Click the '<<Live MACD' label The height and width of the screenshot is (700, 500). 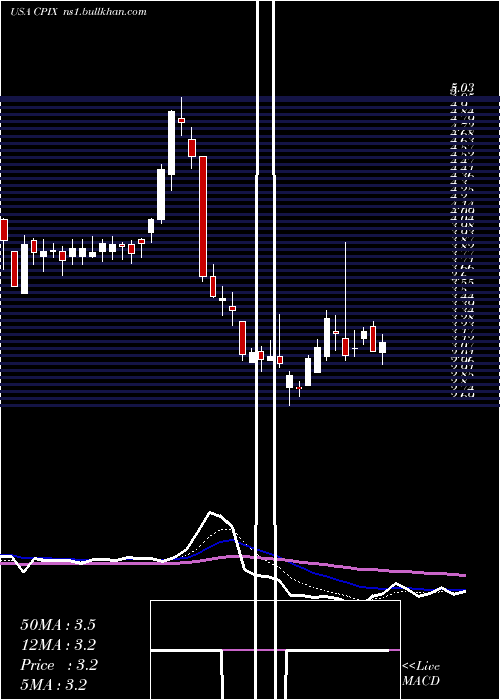[x=421, y=673]
